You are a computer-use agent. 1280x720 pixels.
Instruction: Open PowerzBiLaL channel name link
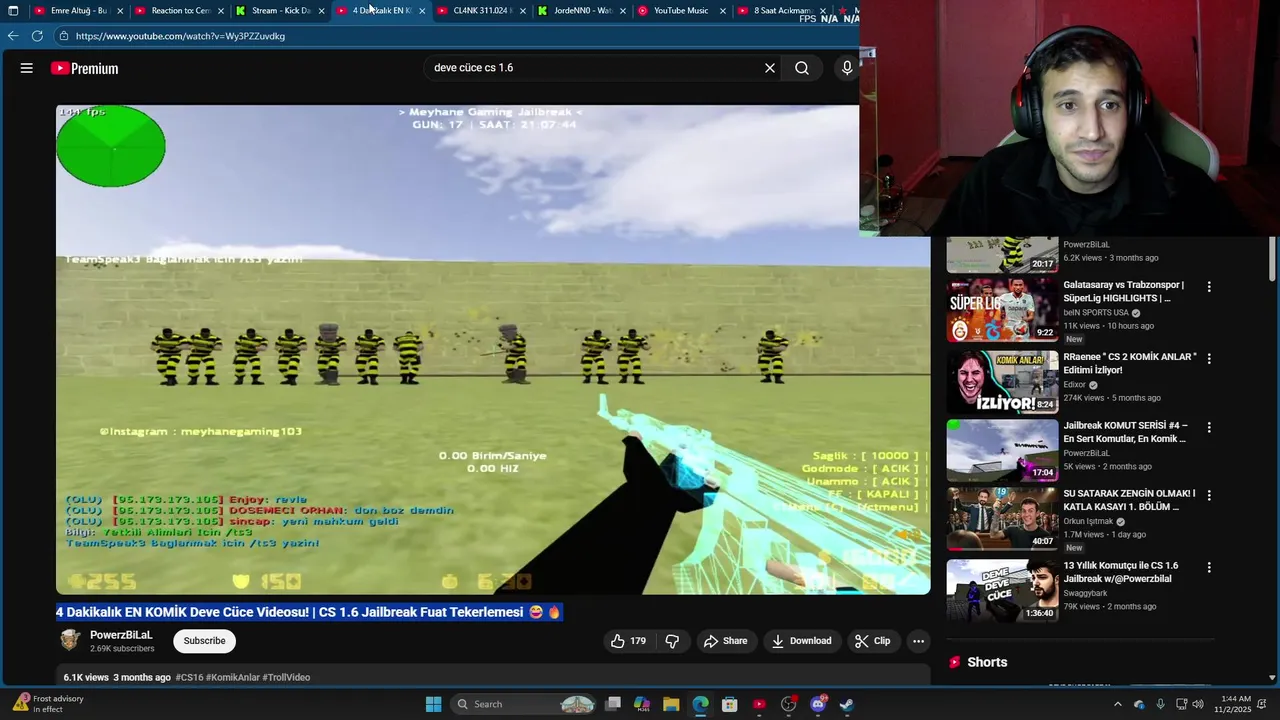tap(121, 635)
